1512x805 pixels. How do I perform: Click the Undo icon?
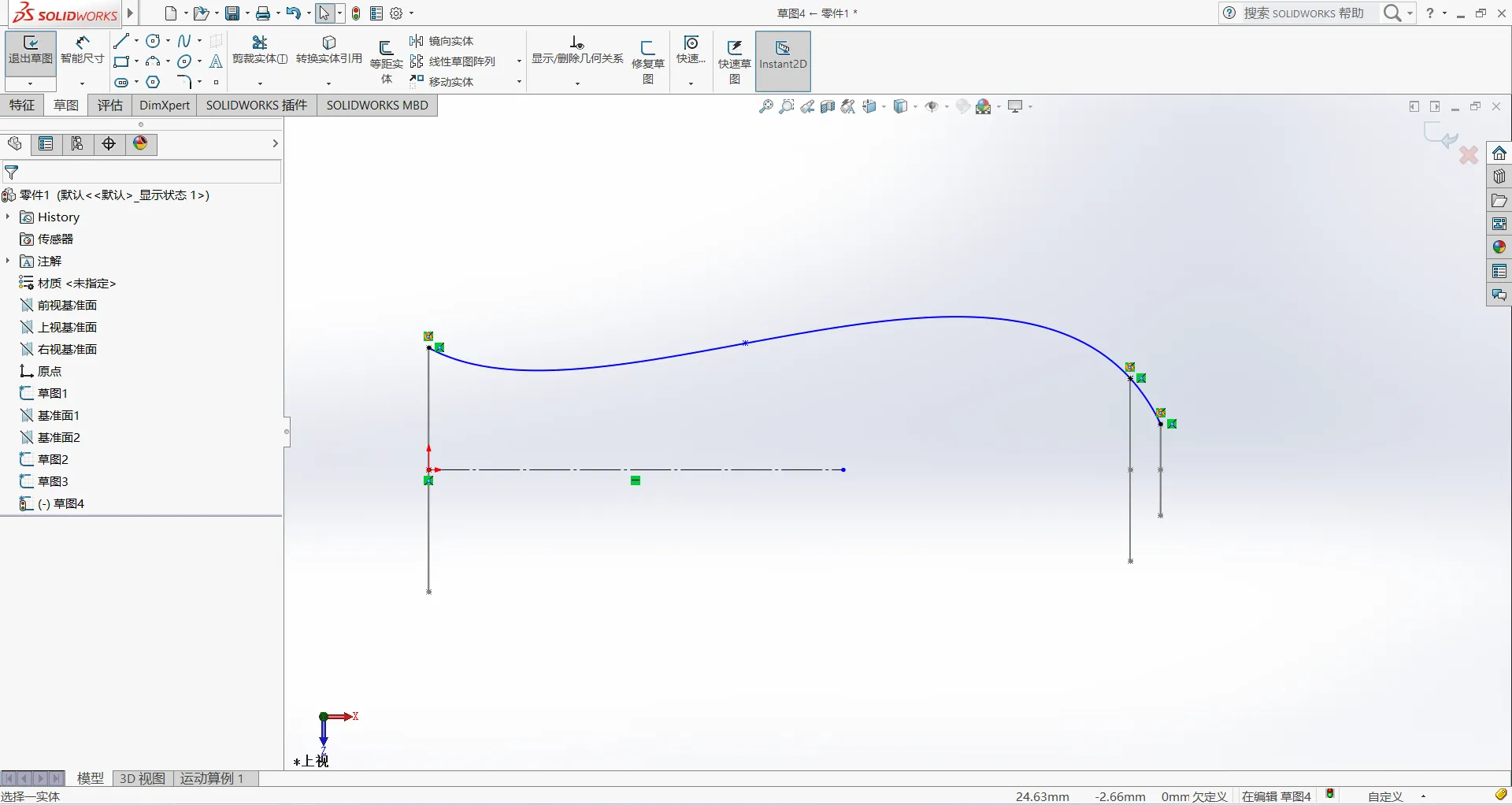click(293, 13)
